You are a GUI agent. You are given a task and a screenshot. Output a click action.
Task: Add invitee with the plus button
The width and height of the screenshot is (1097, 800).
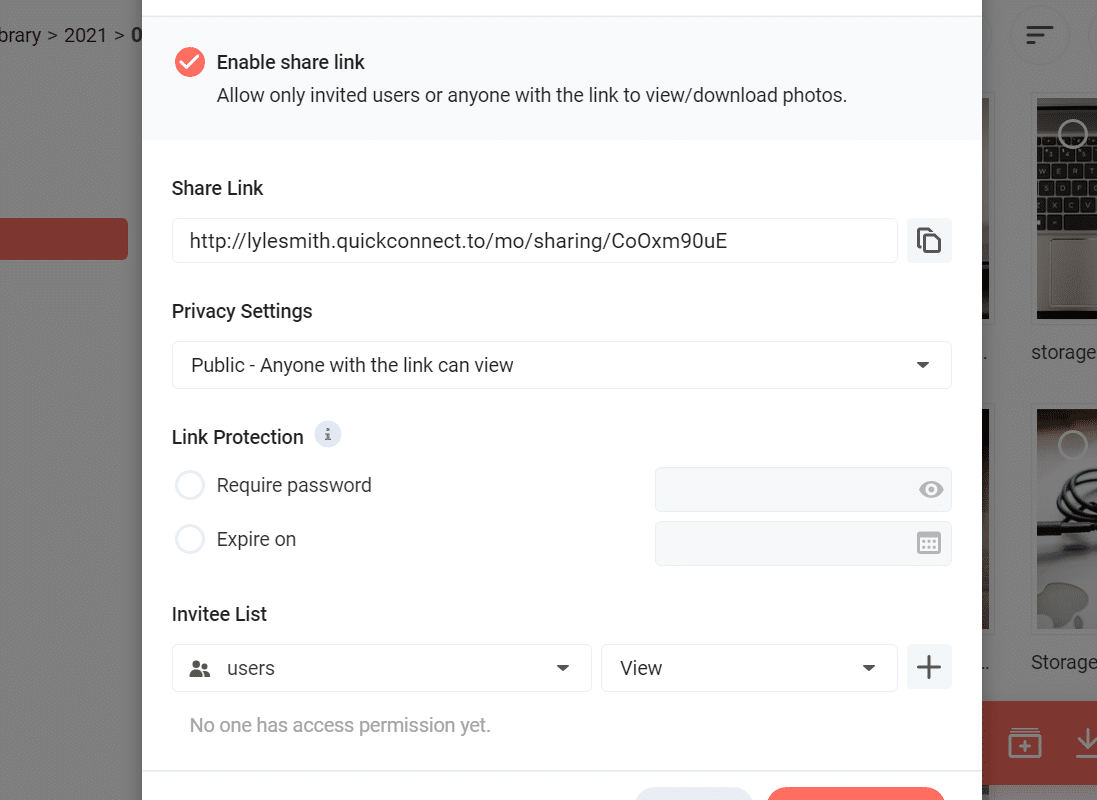(928, 667)
